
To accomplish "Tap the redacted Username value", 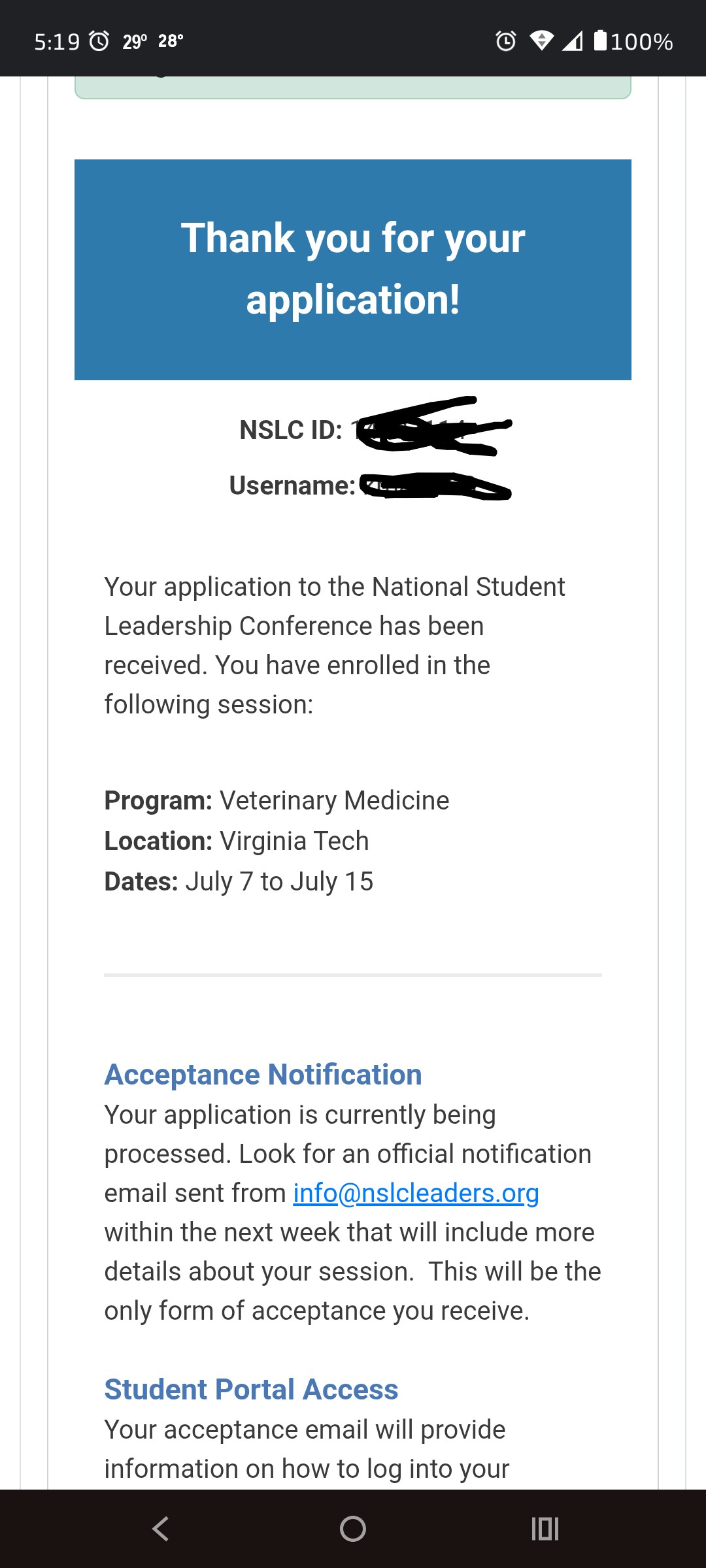I will point(435,486).
